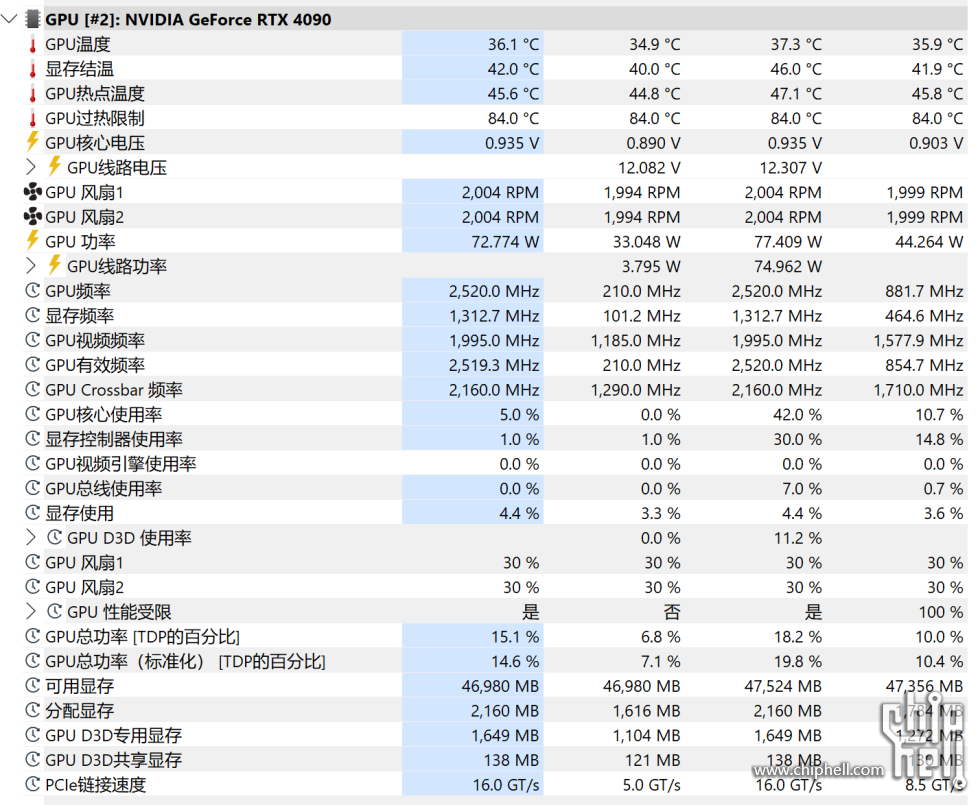Select the GPU D3D共享显存 row label
980x805 pixels.
pyautogui.click(x=114, y=760)
